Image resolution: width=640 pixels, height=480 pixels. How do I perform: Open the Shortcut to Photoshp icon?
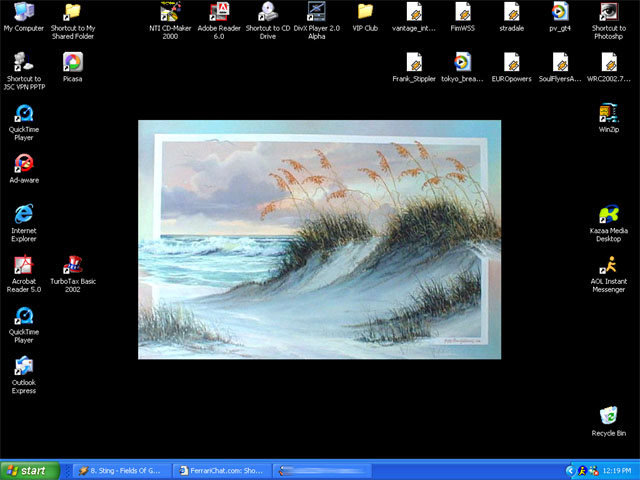coord(609,20)
